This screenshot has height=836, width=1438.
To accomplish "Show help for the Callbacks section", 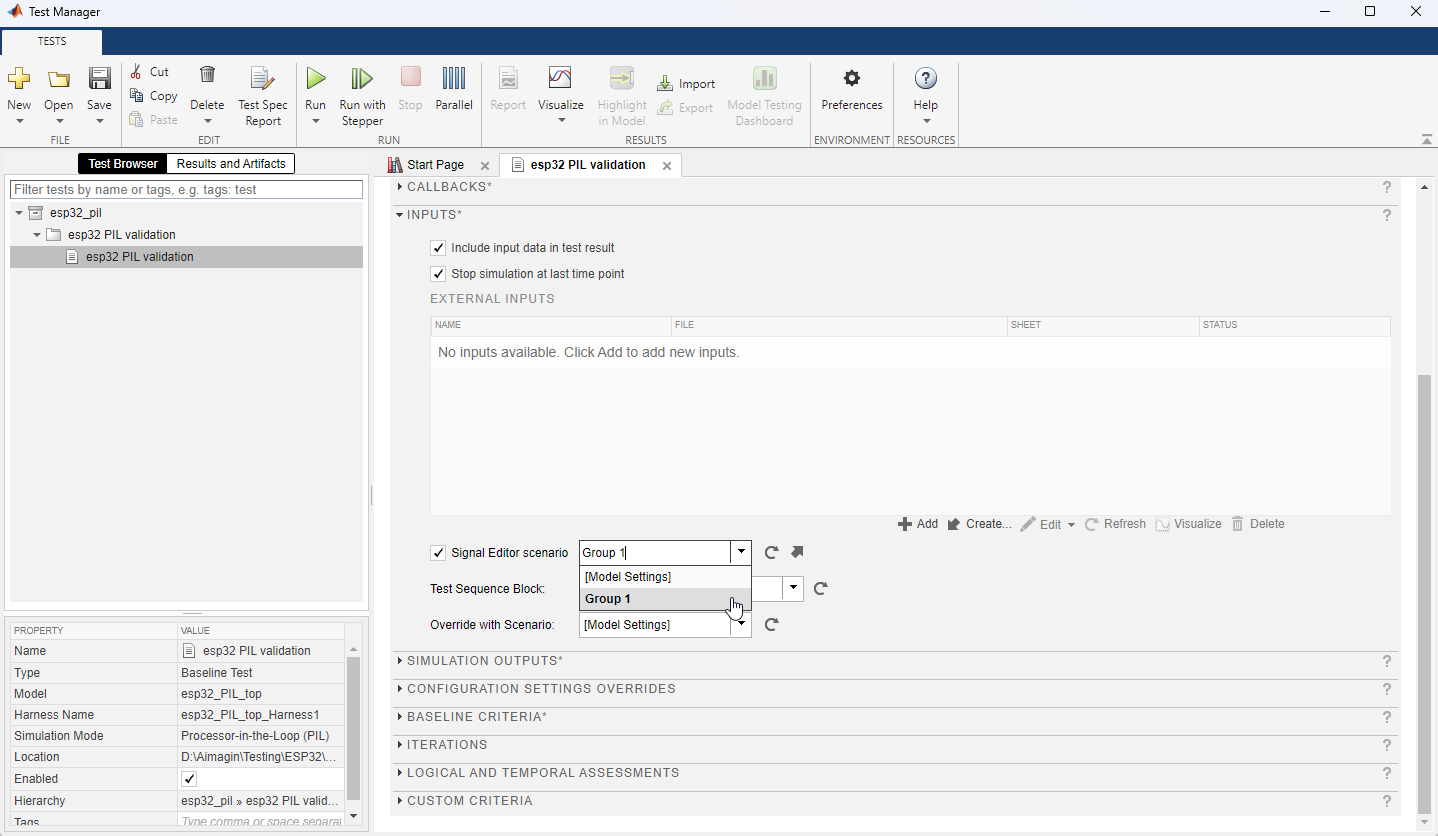I will tap(1387, 187).
